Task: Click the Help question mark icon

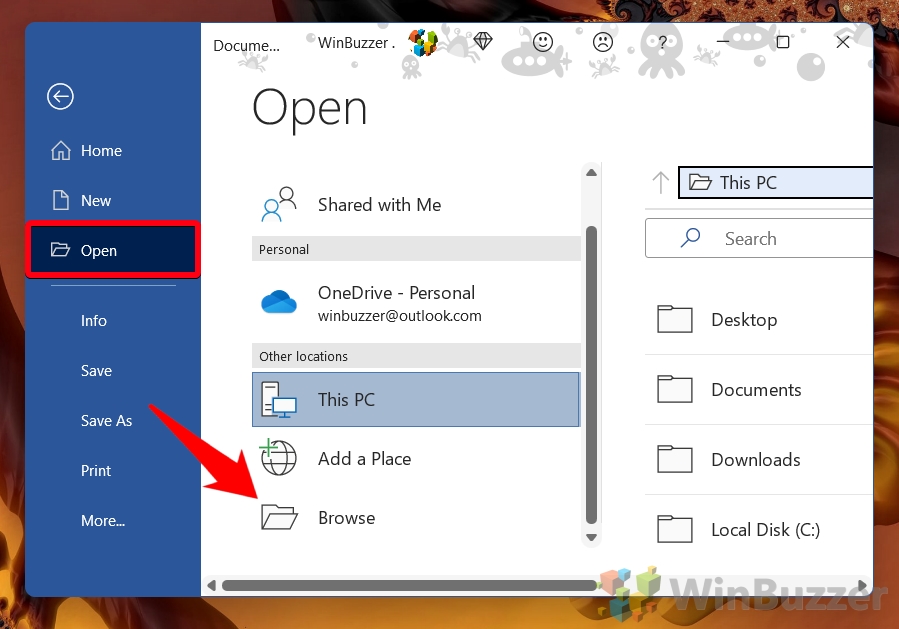Action: [x=661, y=42]
